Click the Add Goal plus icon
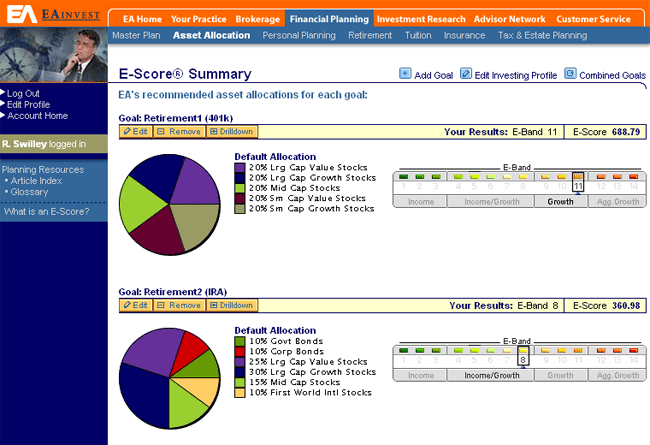The width and height of the screenshot is (650, 445). [405, 74]
